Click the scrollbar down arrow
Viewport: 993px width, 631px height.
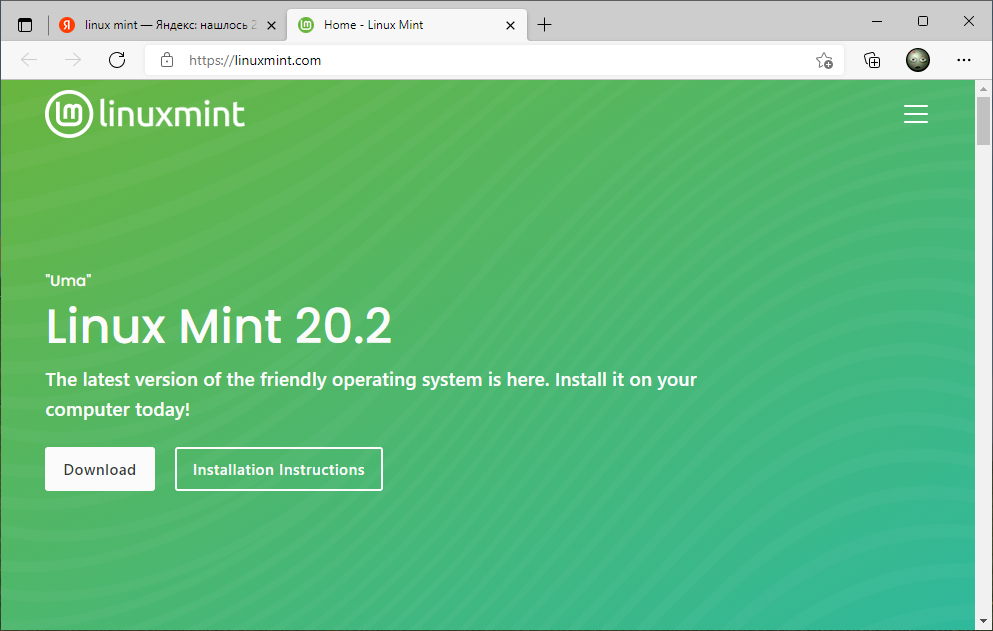coord(983,621)
